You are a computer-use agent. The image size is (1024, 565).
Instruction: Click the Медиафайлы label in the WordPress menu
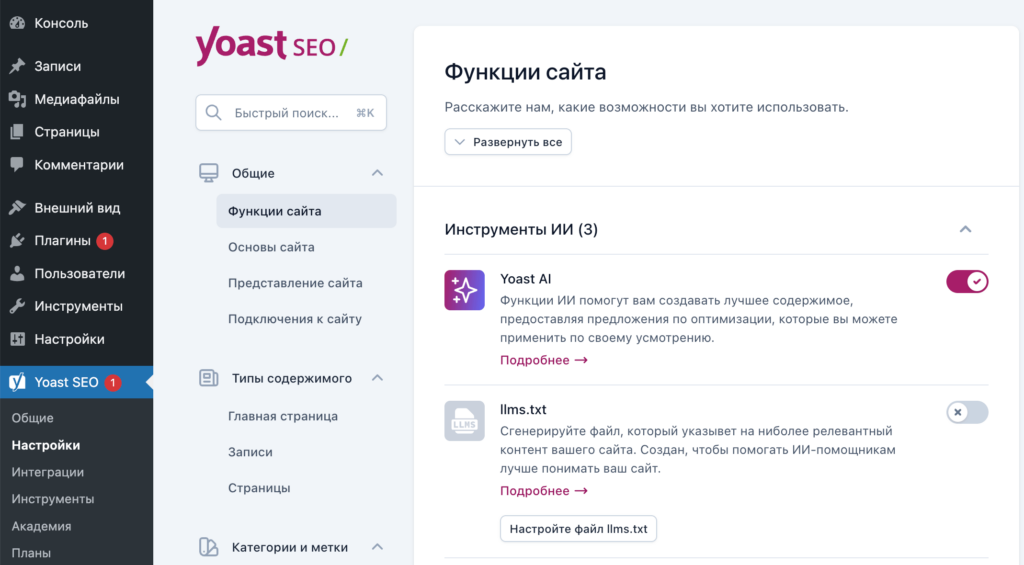point(77,99)
